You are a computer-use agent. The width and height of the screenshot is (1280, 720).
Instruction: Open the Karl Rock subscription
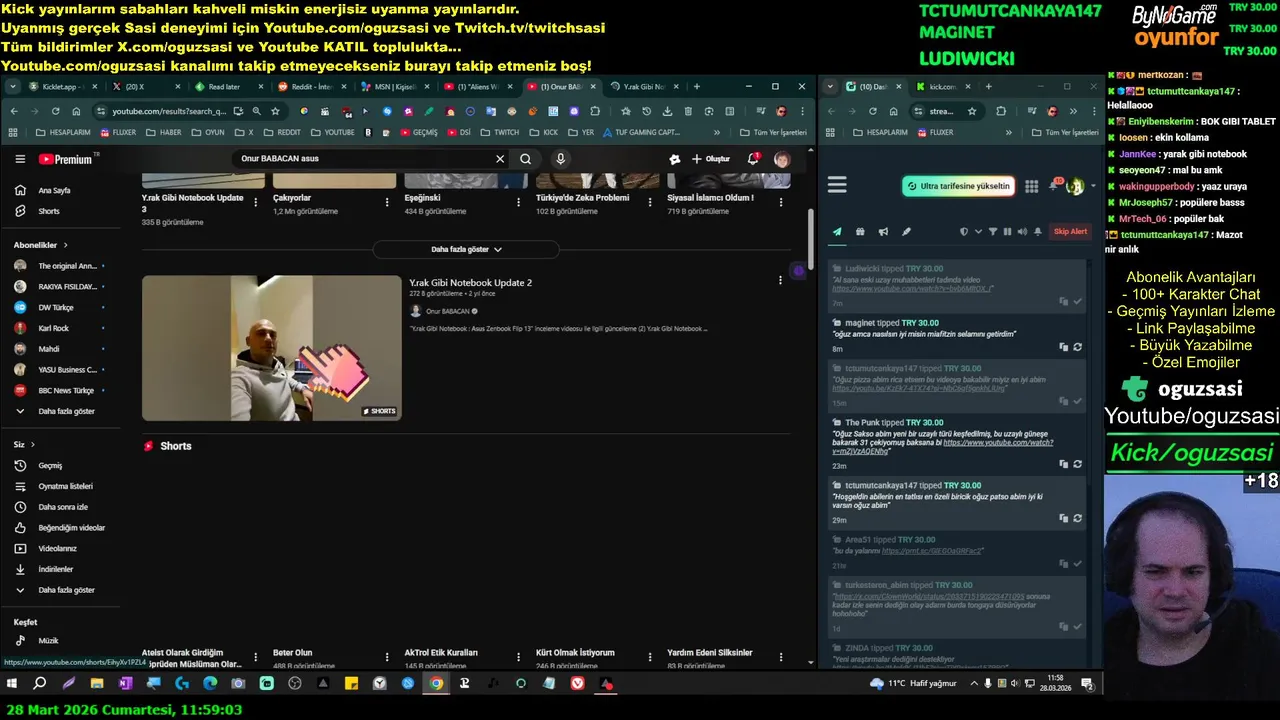60,328
